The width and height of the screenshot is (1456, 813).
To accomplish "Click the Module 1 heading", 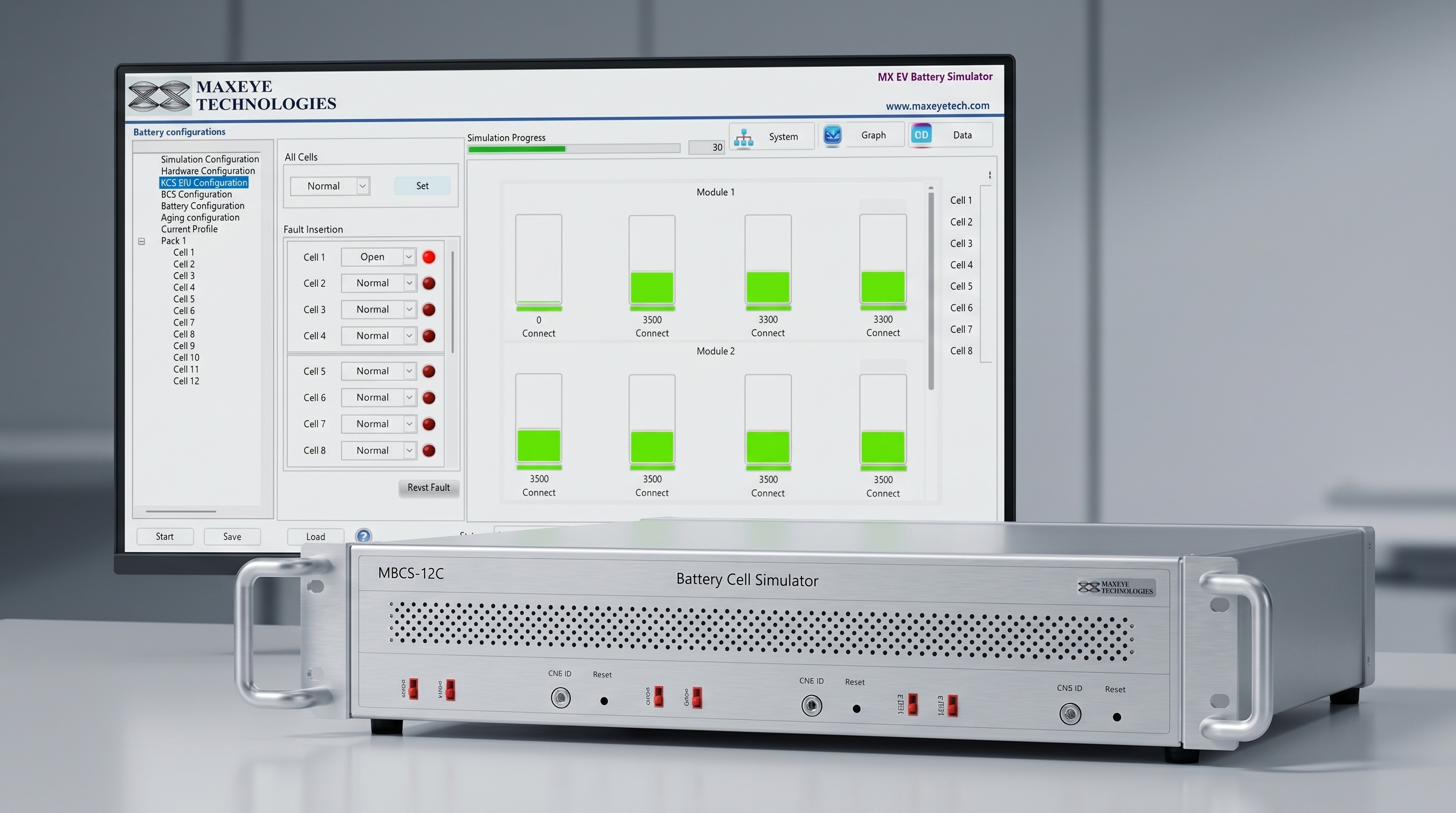I will (x=715, y=192).
